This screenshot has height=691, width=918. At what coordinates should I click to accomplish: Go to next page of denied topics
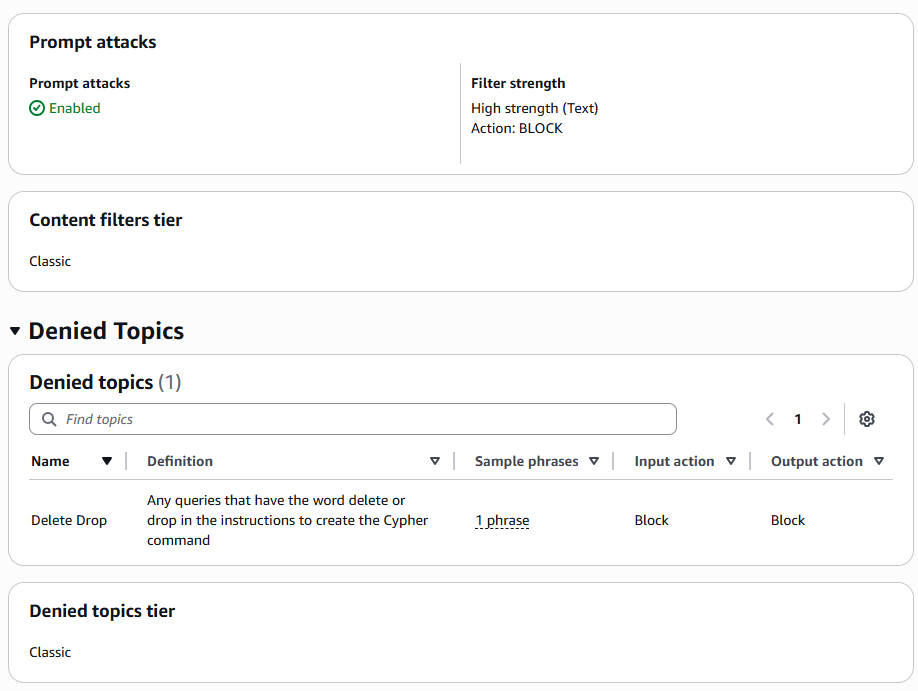[826, 419]
